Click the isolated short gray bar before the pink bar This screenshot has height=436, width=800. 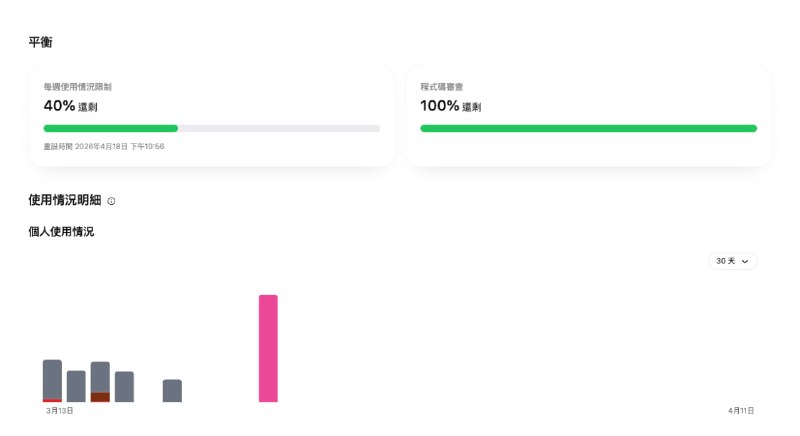[172, 390]
